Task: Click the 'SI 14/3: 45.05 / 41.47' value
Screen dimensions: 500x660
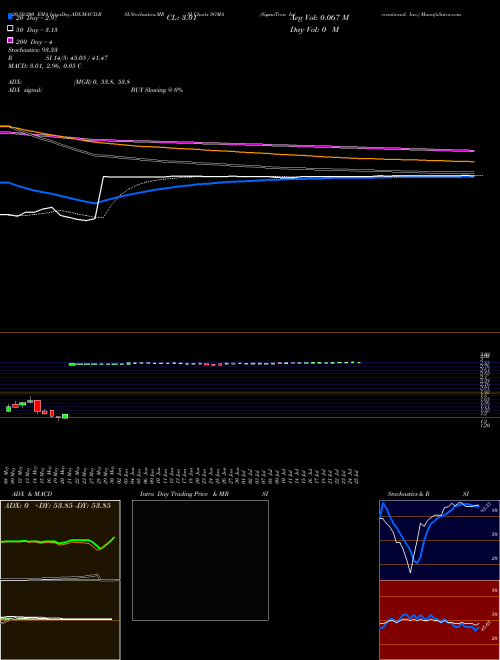Action: (77, 58)
